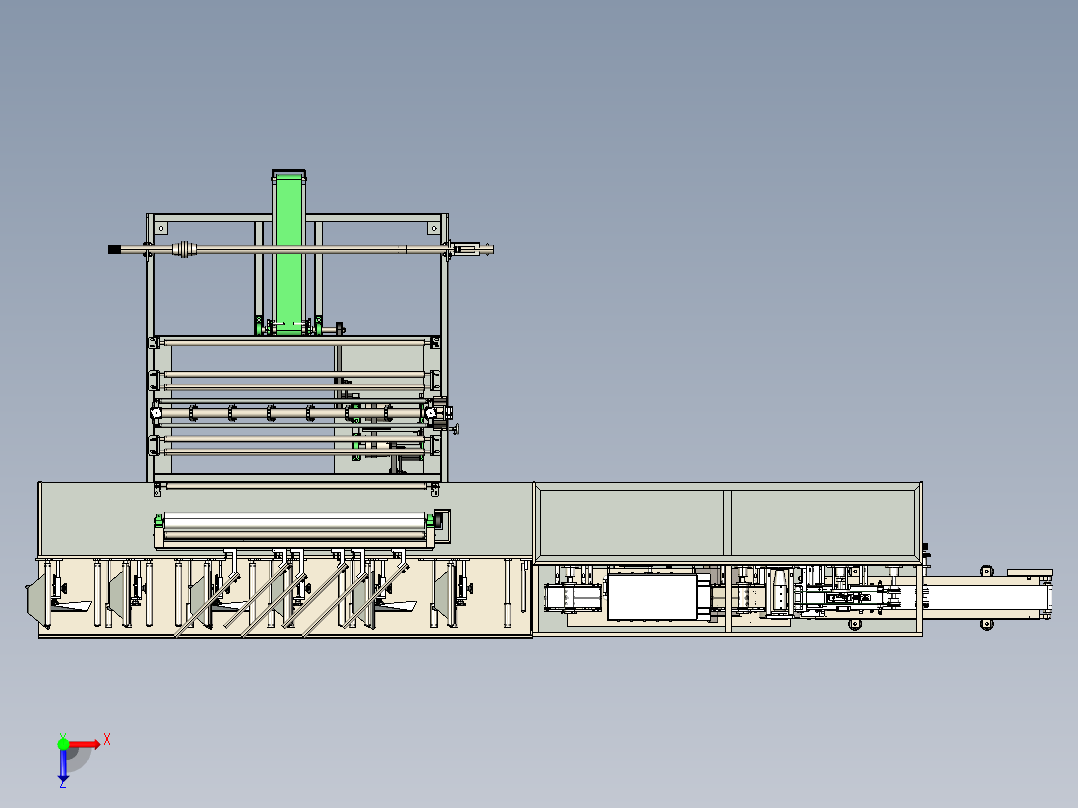Select the ribbed coupling on the long top shaft
The height and width of the screenshot is (808, 1078).
pyautogui.click(x=184, y=250)
